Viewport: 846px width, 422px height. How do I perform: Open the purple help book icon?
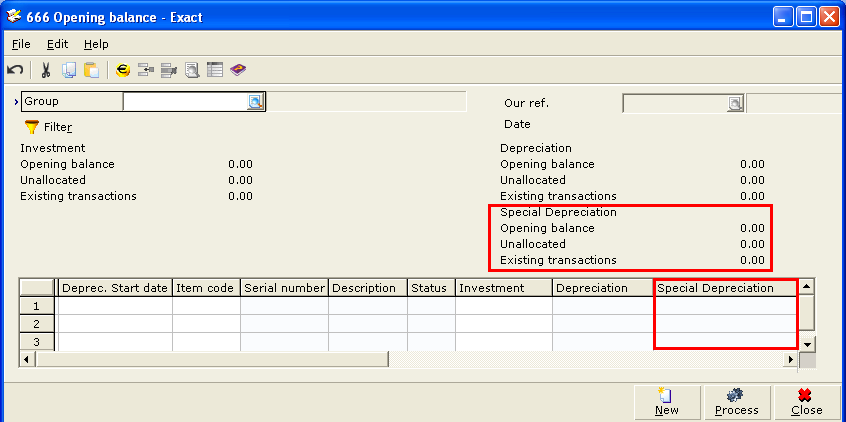click(x=238, y=70)
